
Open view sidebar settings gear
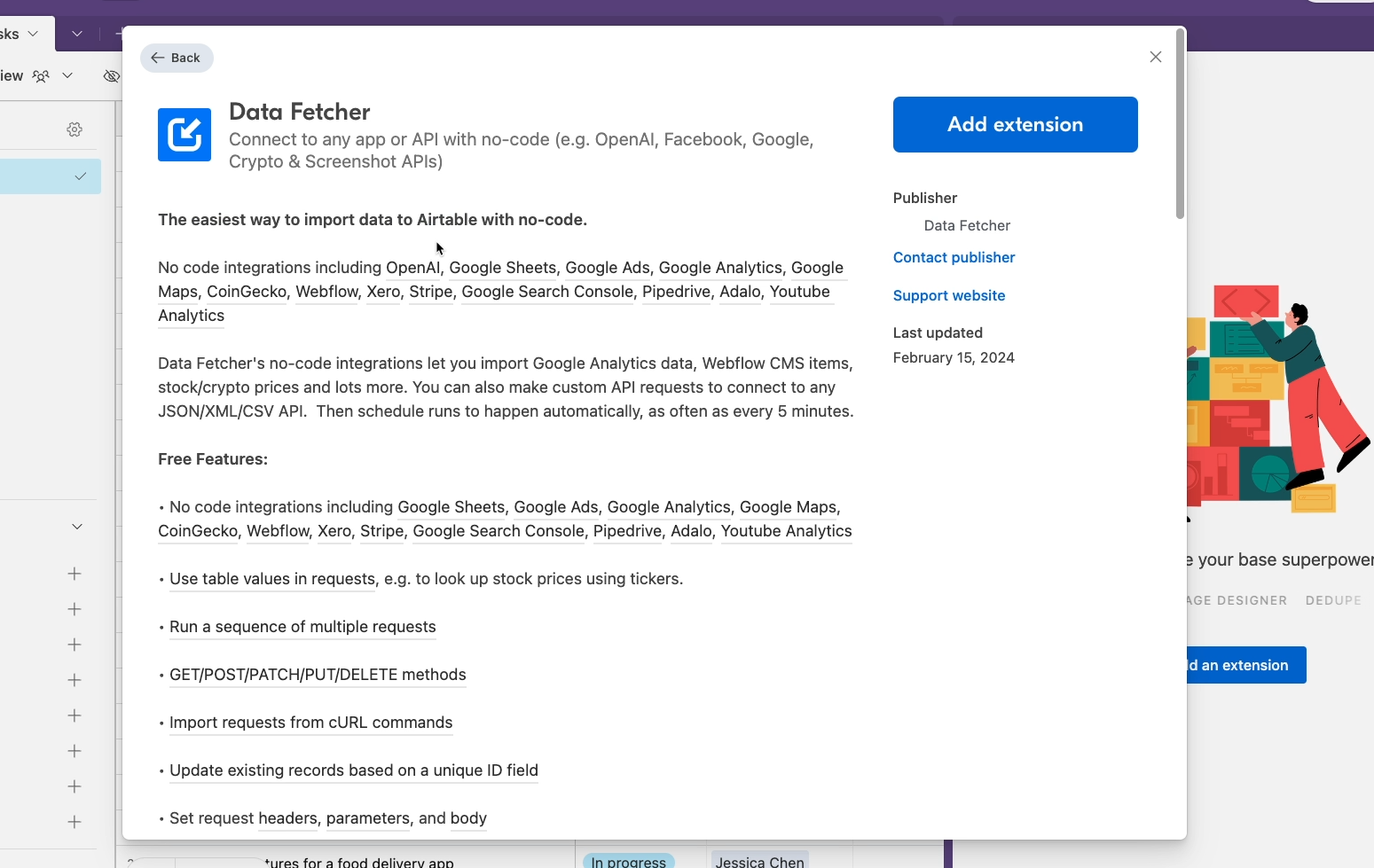(x=75, y=129)
